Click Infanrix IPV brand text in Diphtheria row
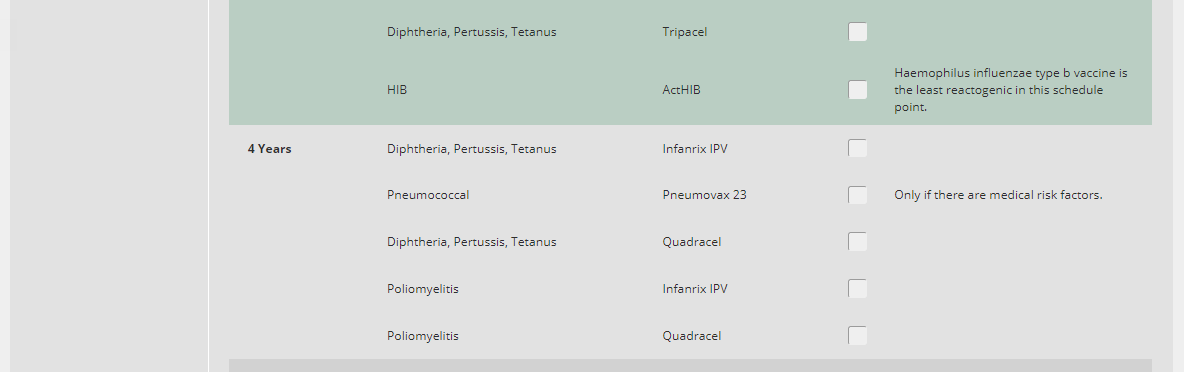Image resolution: width=1184 pixels, height=372 pixels. click(x=695, y=149)
